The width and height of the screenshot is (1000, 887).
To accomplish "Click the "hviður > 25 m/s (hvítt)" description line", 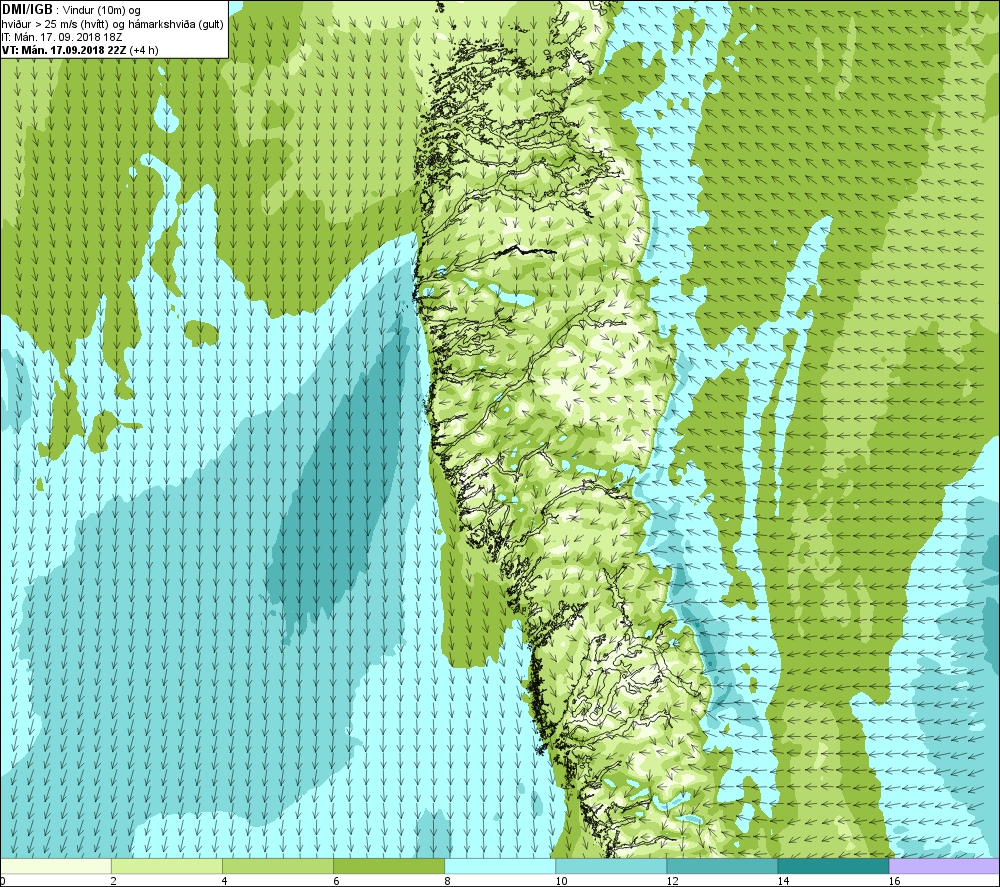I will (x=113, y=24).
